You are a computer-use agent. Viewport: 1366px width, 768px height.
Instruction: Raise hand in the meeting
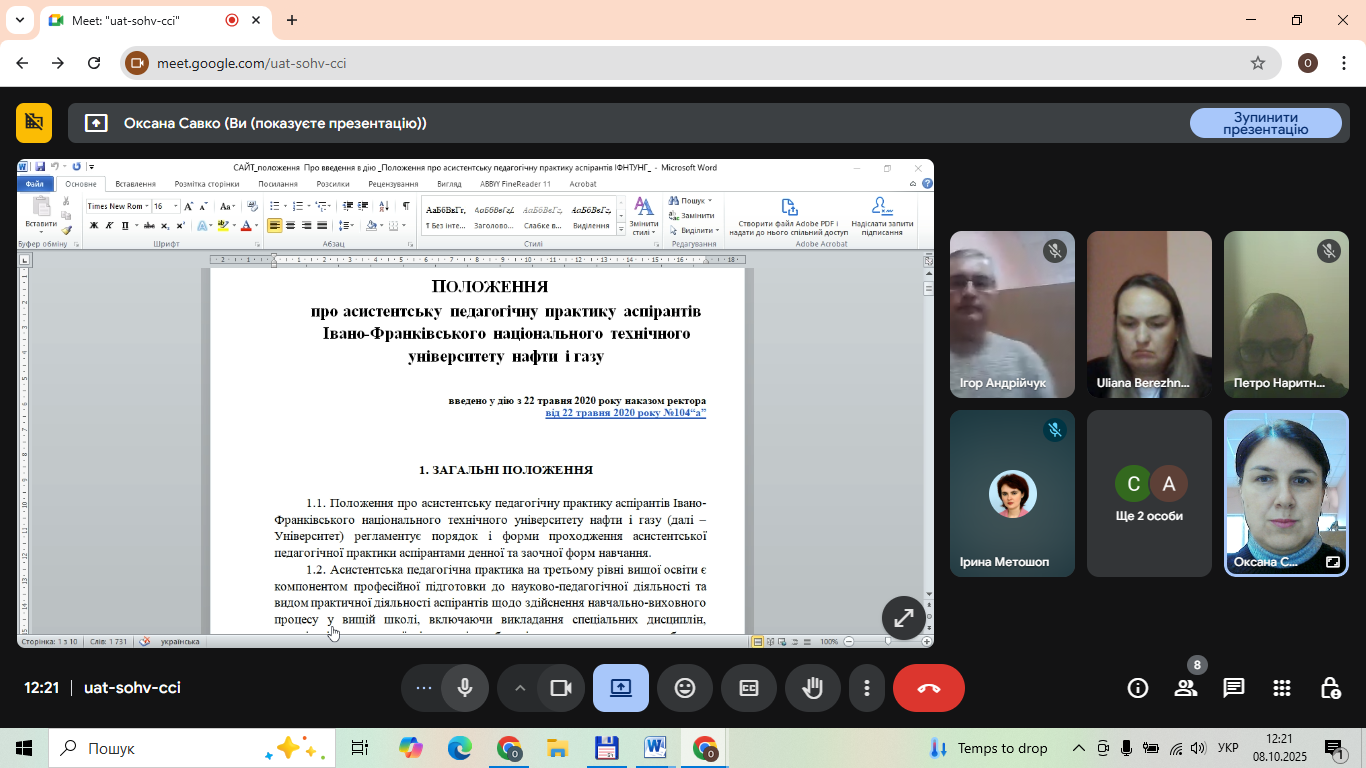[x=813, y=688]
